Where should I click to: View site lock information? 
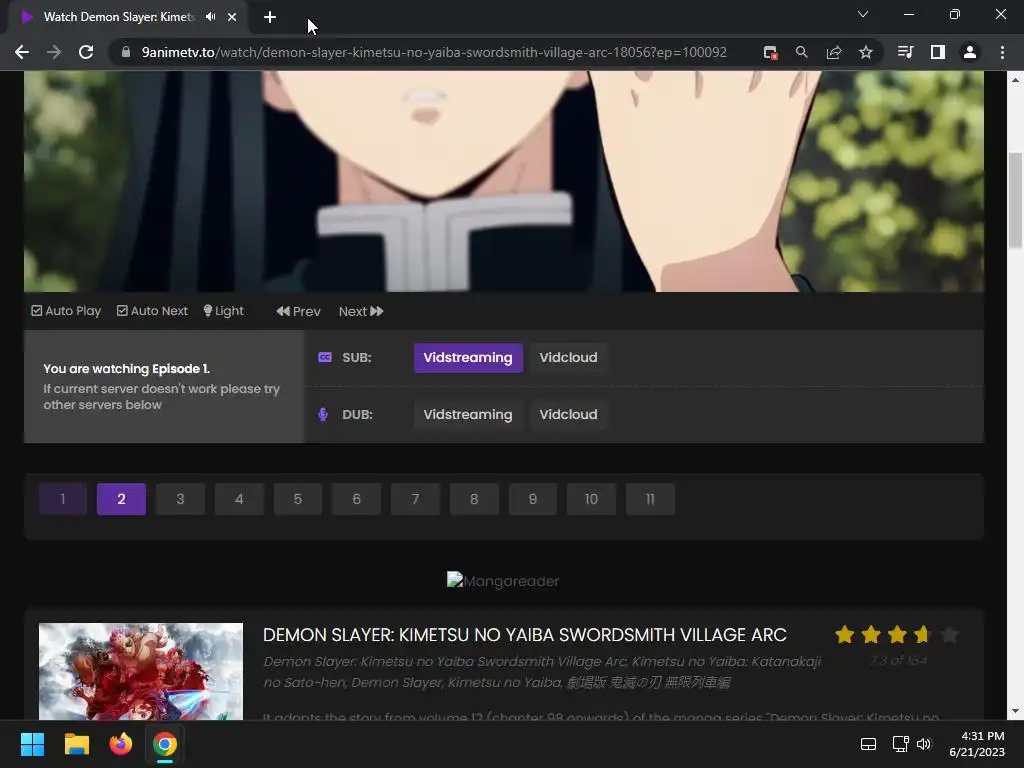tap(126, 52)
